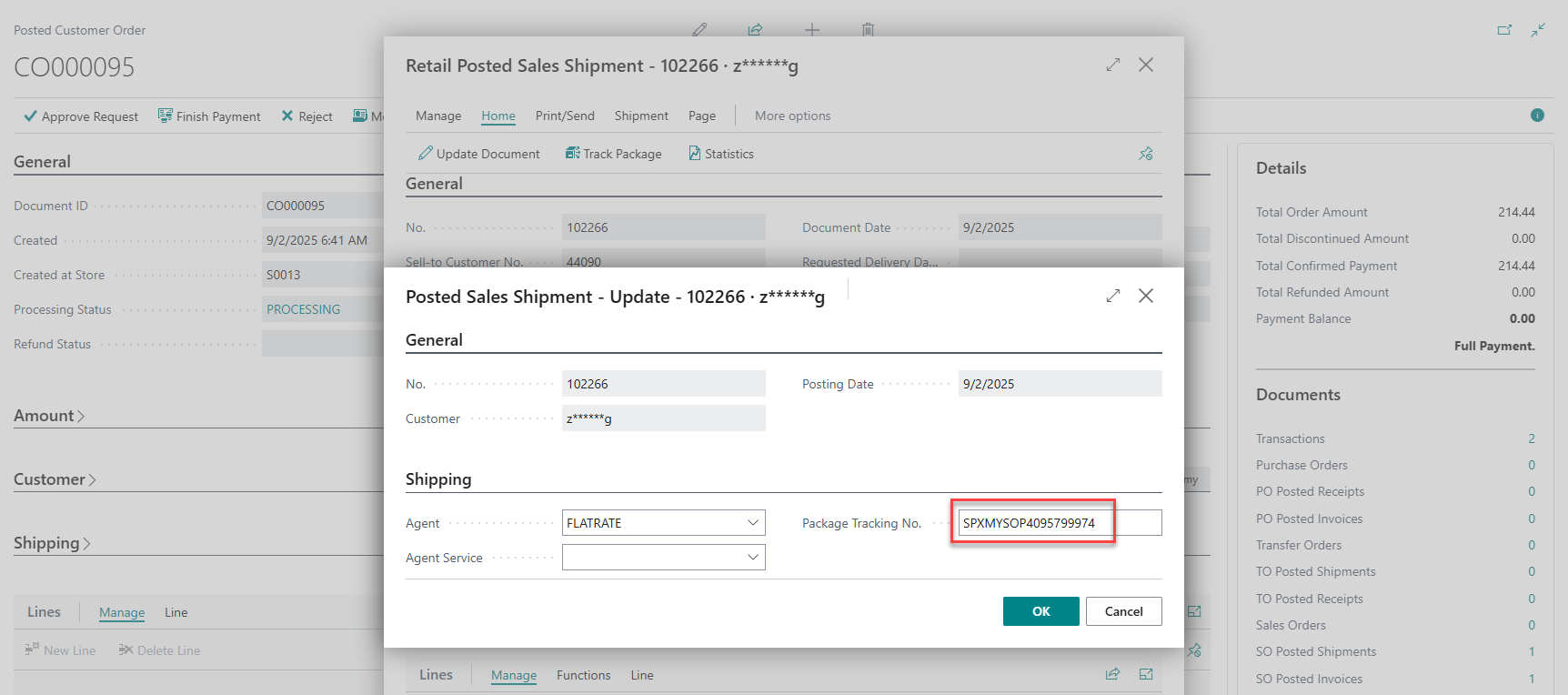Image resolution: width=1568 pixels, height=695 pixels.
Task: Click the share icon in Lines section
Action: (1112, 674)
